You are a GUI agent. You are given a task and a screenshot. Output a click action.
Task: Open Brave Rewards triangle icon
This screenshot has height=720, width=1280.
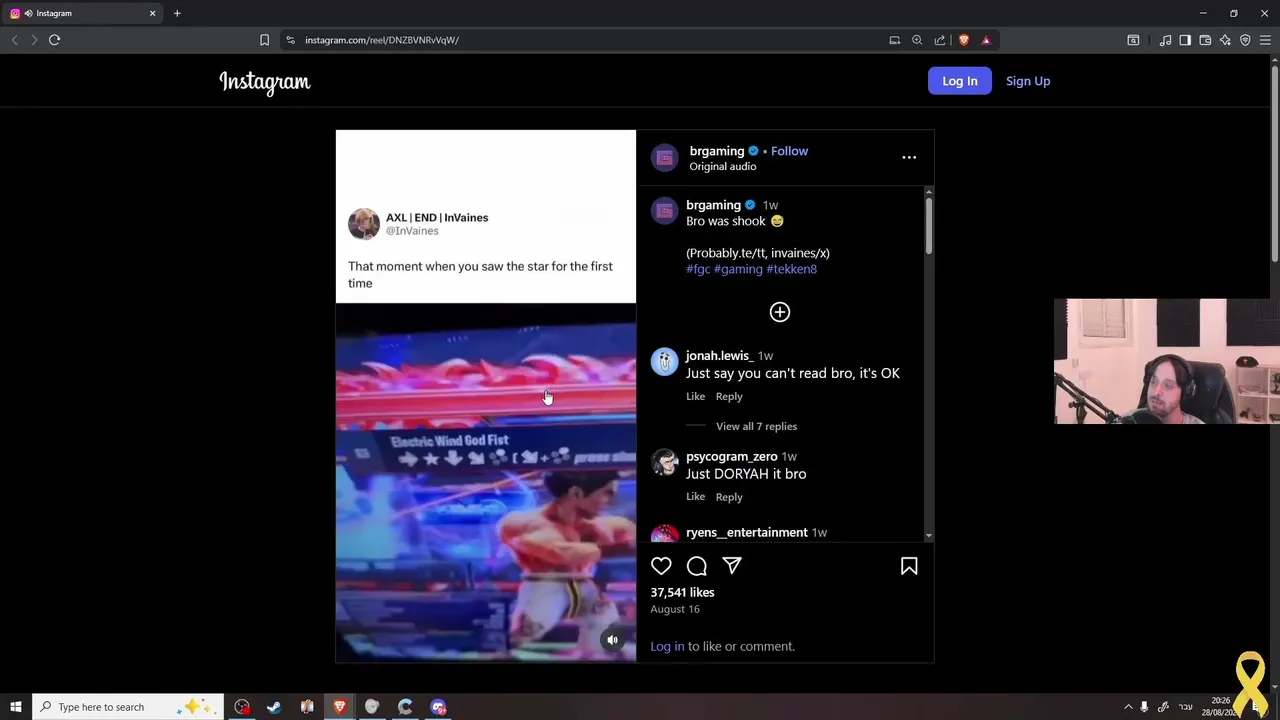coord(986,40)
